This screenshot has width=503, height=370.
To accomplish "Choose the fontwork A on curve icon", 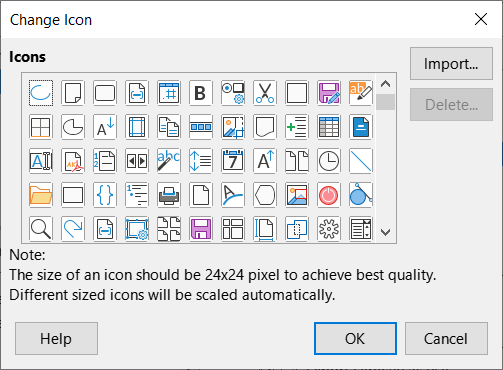I will pyautogui.click(x=233, y=195).
